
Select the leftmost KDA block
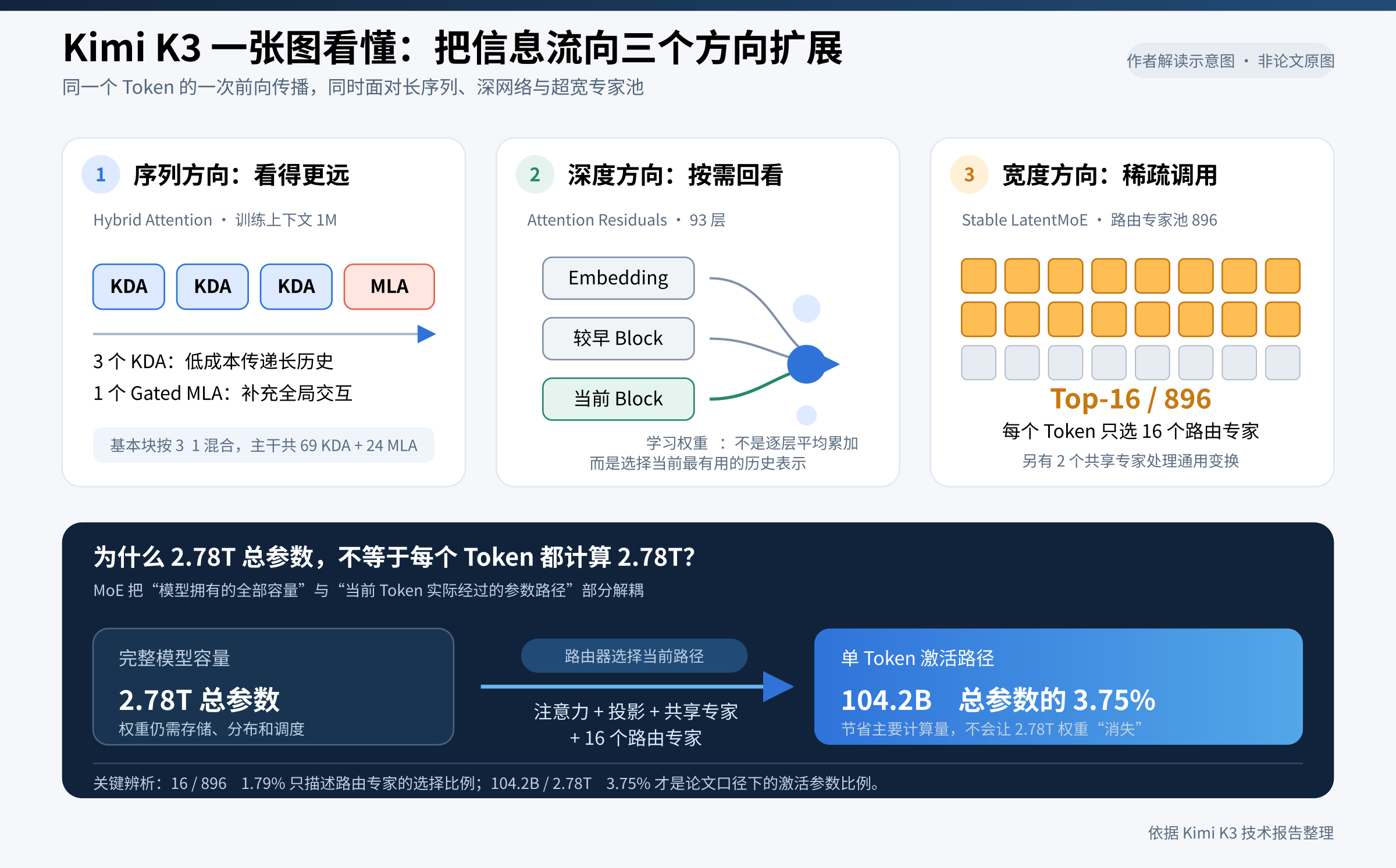point(129,287)
